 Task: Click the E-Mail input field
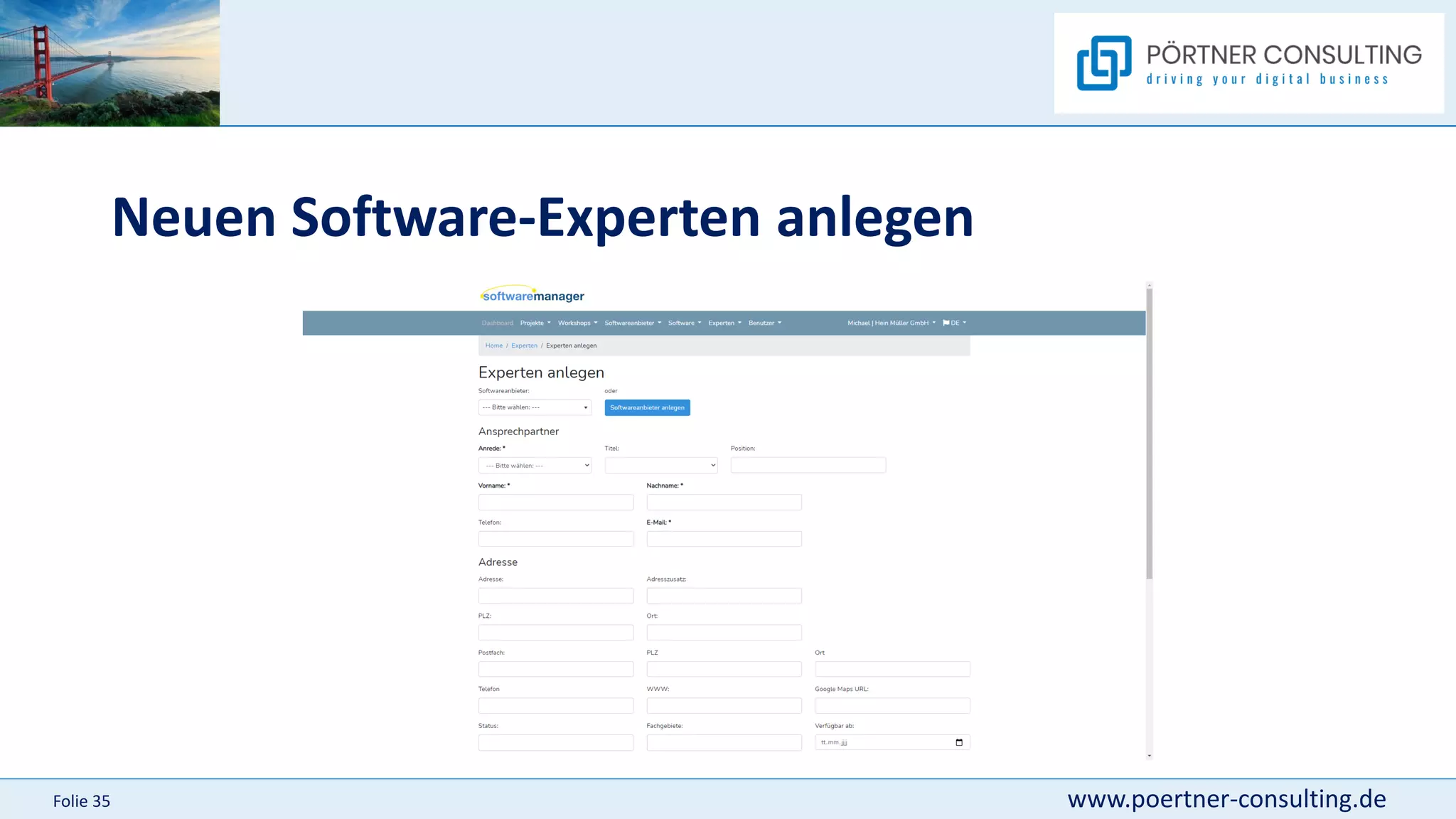pyautogui.click(x=724, y=539)
